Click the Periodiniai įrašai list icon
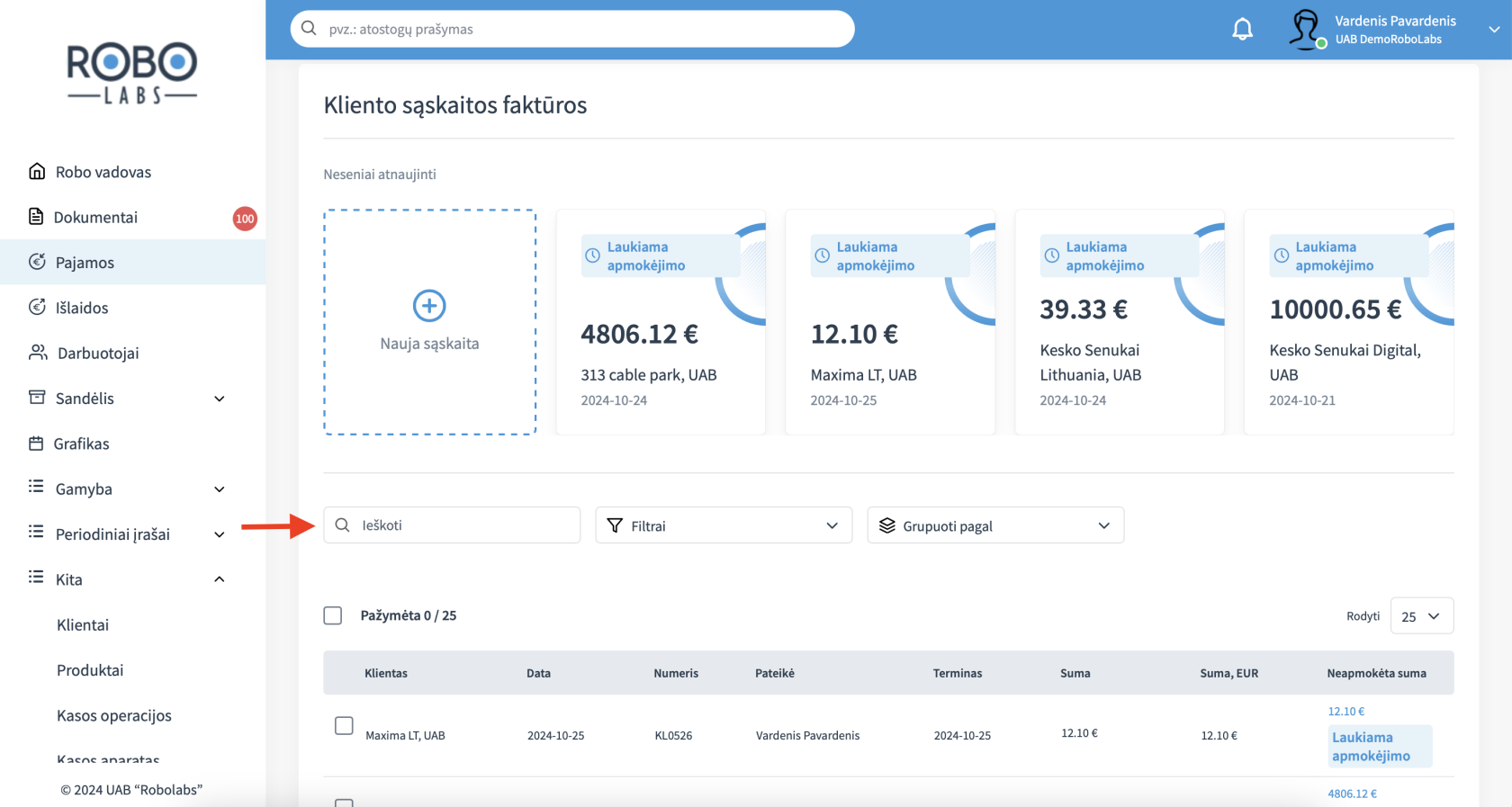Viewport: 1512px width, 807px height. click(36, 532)
